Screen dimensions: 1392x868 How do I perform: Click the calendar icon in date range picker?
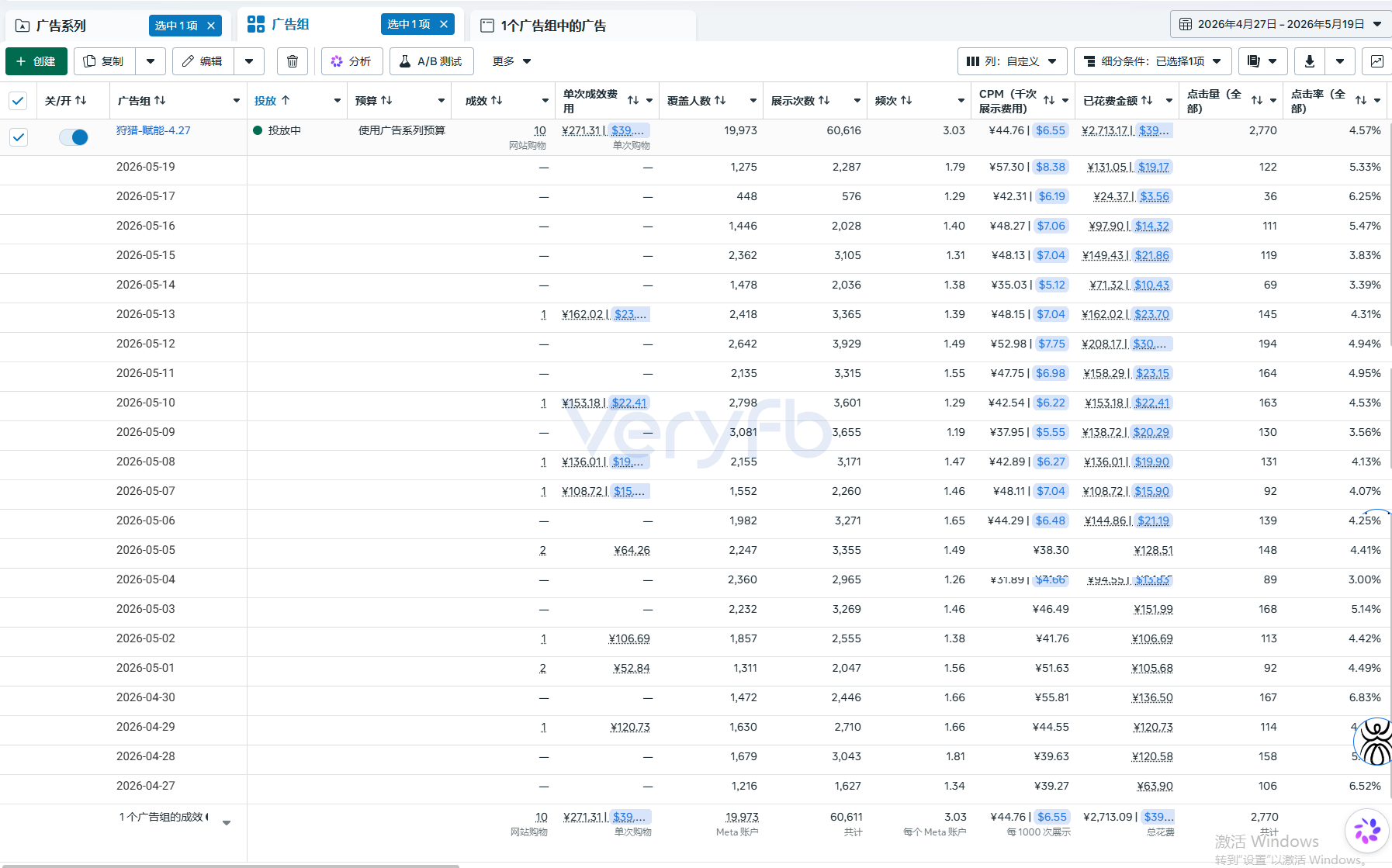1185,24
